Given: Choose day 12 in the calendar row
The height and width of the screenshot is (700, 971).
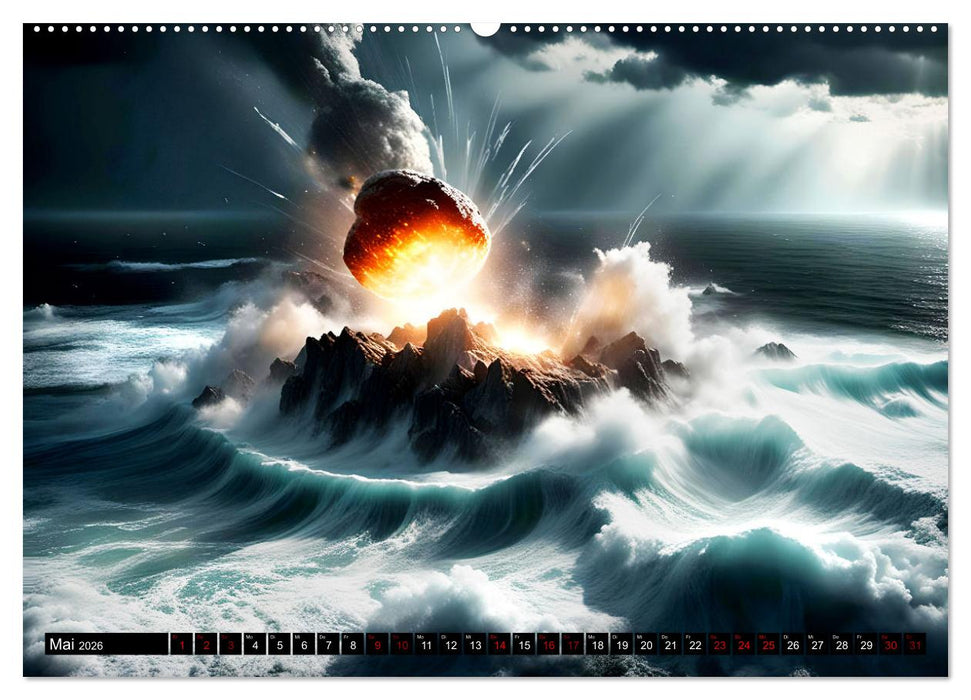Looking at the screenshot, I should (450, 645).
